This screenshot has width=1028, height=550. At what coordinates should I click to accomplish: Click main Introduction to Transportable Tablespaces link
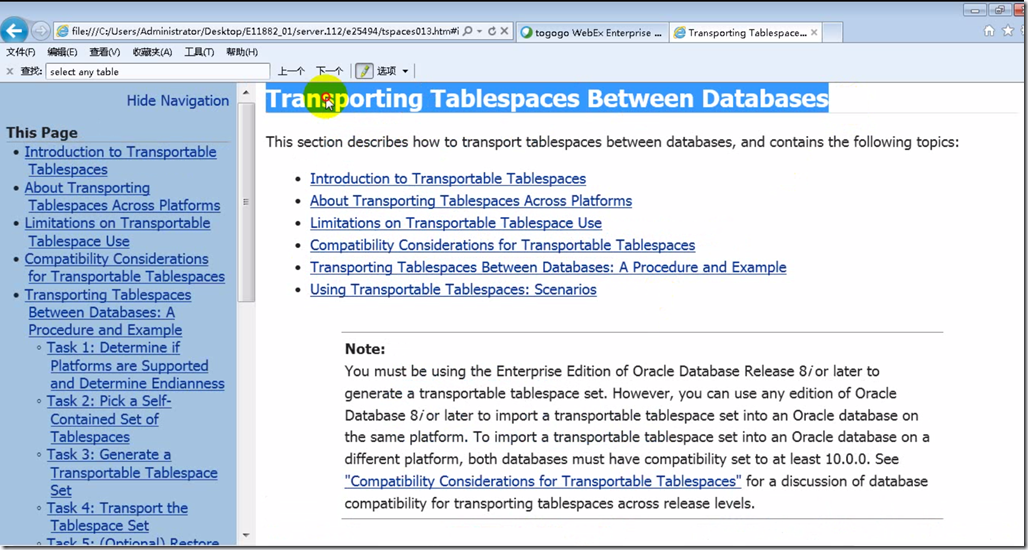pos(448,178)
